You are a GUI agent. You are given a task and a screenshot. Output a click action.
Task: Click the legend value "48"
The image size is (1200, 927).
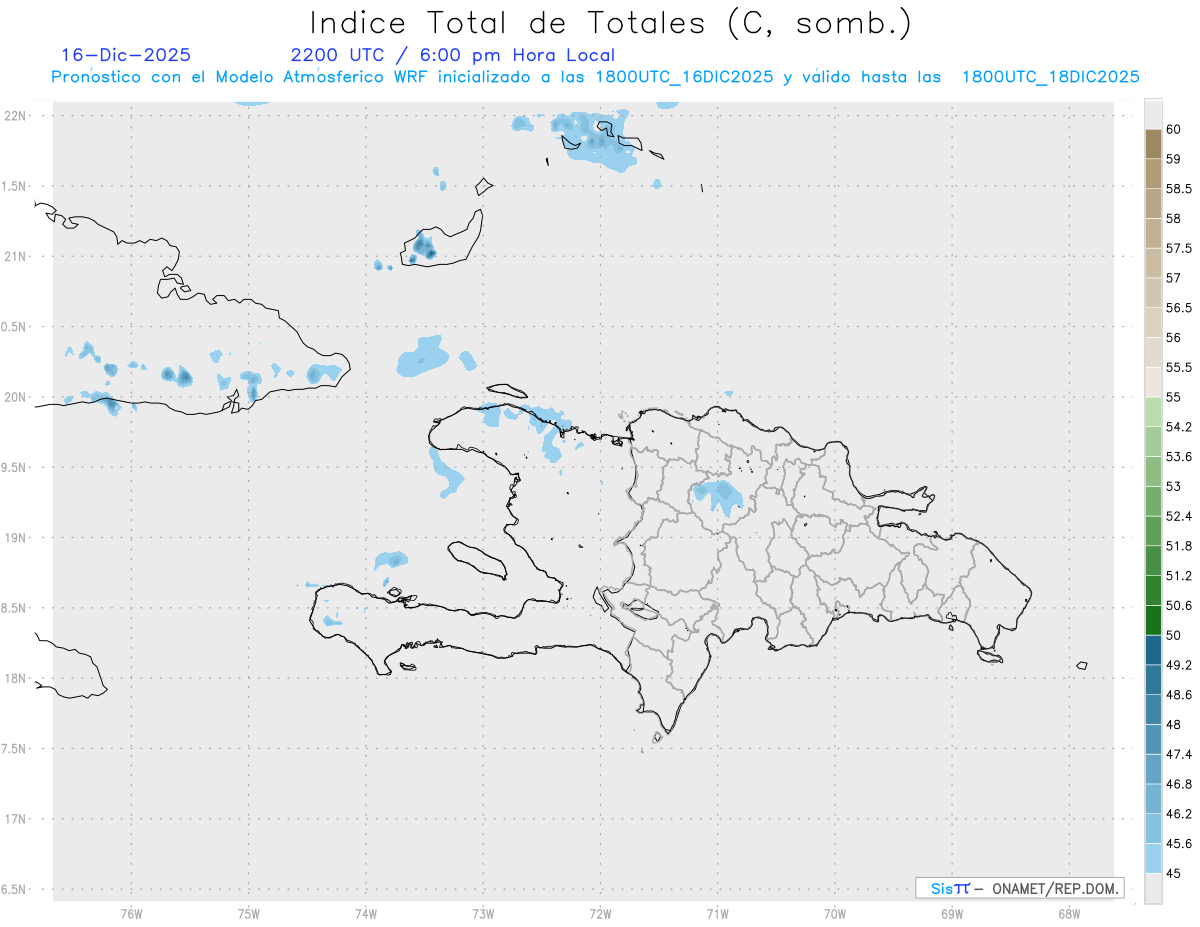pos(1173,725)
